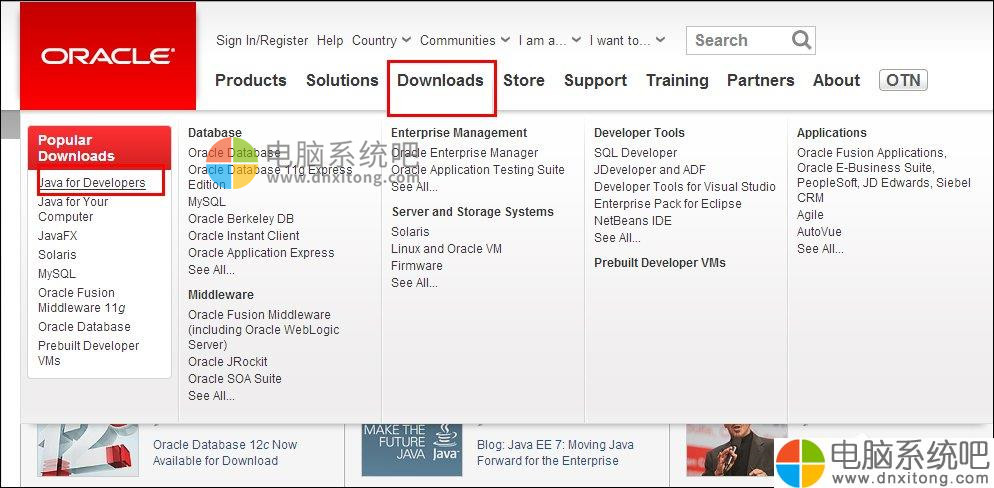The height and width of the screenshot is (488, 994).
Task: Open Oracle Database 11g Express Edition
Action: pyautogui.click(x=270, y=177)
